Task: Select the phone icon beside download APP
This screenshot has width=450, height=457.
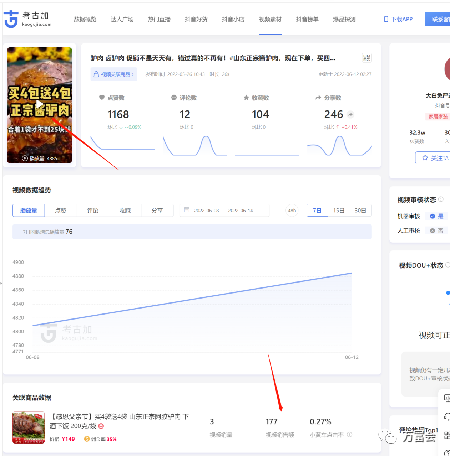Action: (386, 19)
